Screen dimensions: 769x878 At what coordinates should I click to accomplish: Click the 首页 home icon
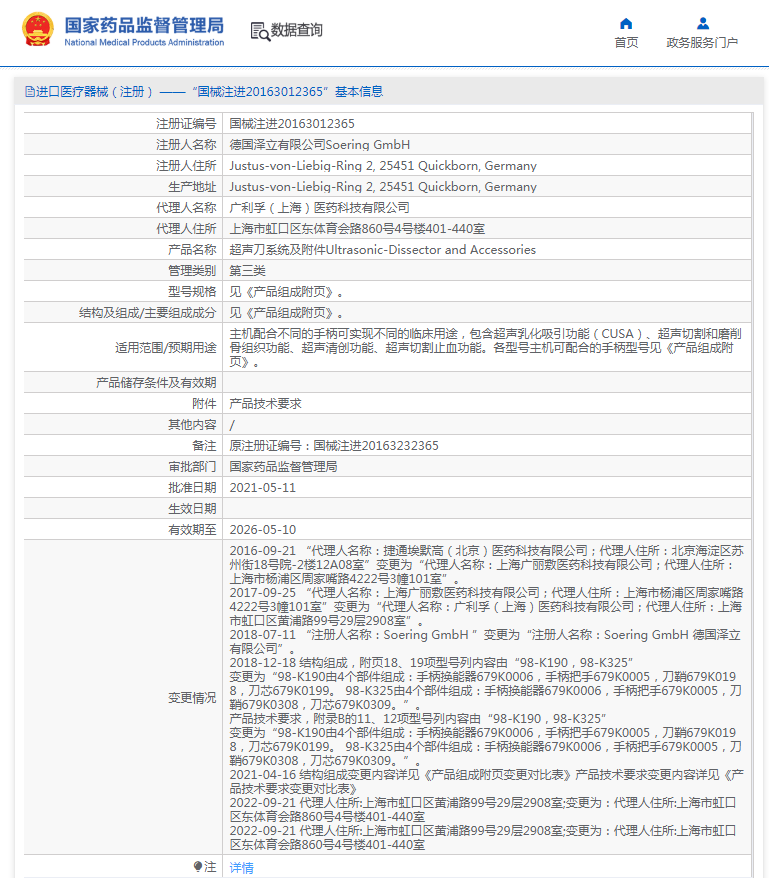(x=626, y=24)
